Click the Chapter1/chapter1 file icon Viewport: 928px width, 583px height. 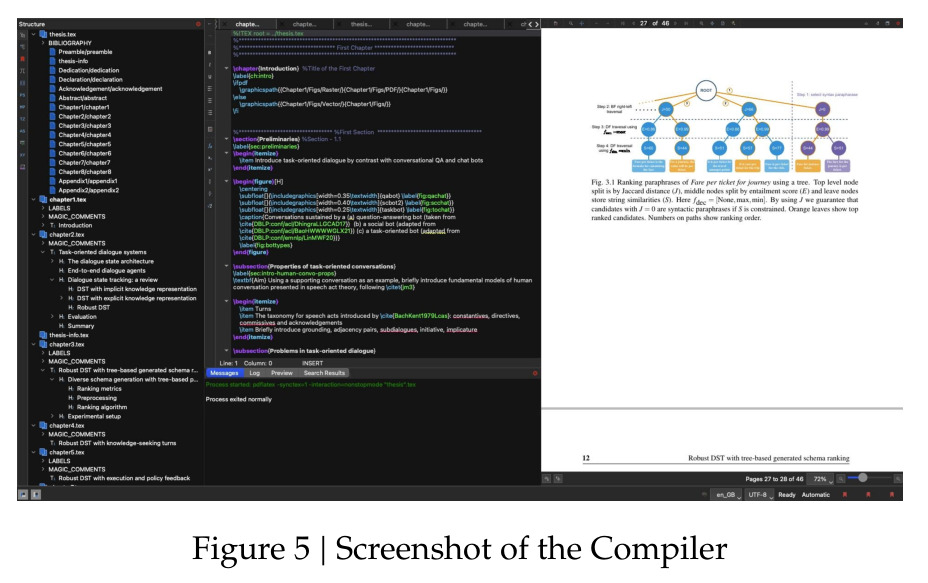(52, 107)
